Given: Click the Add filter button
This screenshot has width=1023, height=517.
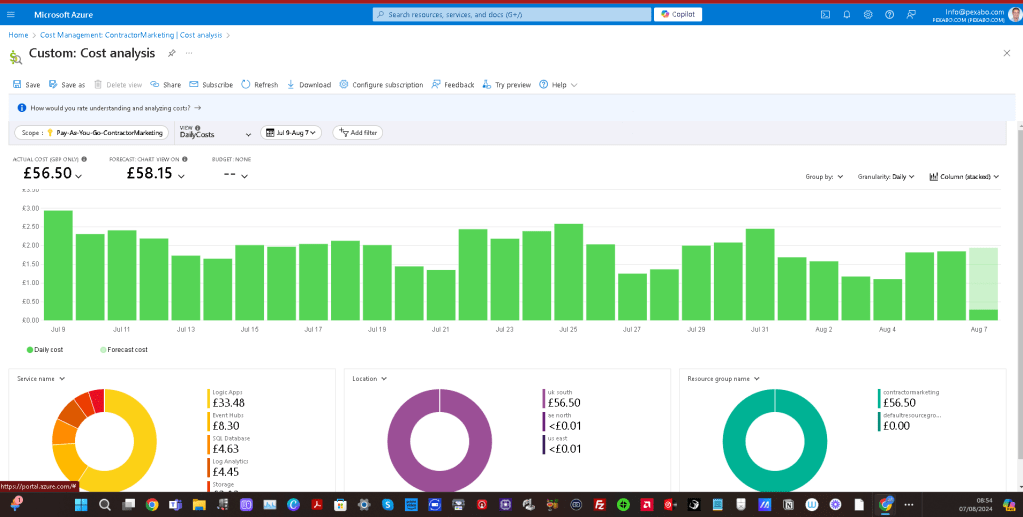Looking at the screenshot, I should 358,133.
